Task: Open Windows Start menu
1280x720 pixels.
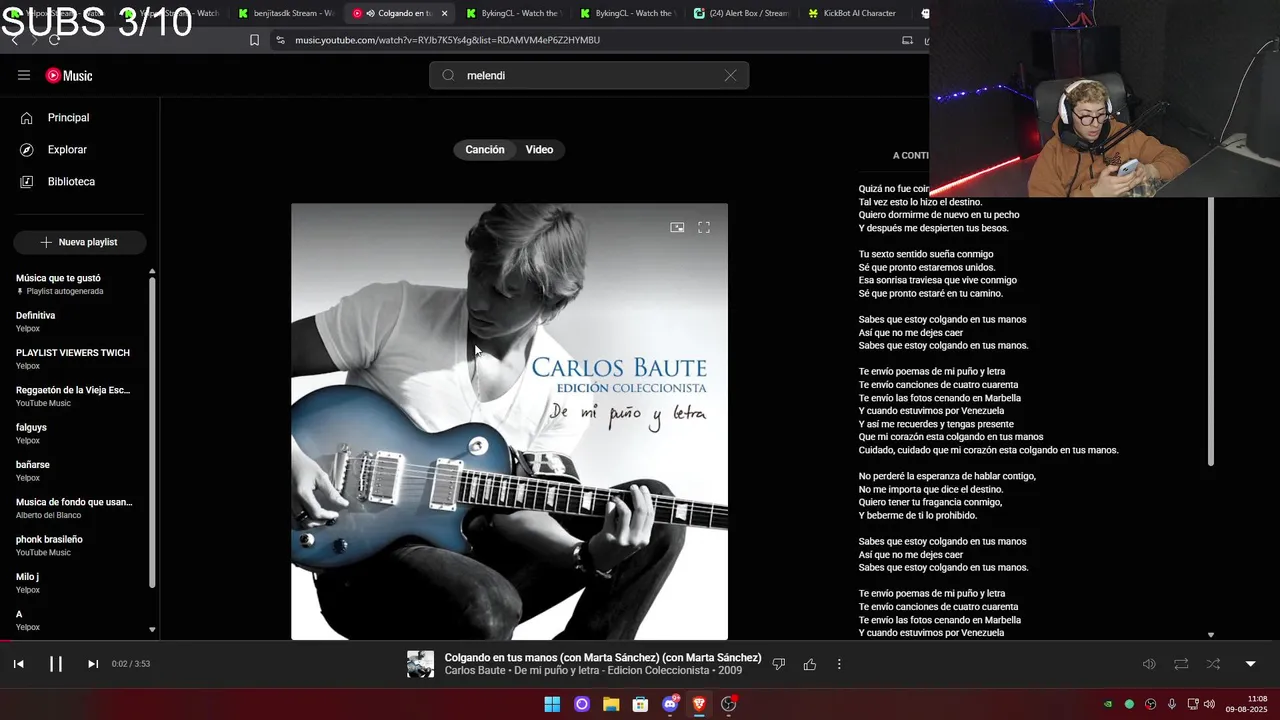Action: click(x=552, y=704)
